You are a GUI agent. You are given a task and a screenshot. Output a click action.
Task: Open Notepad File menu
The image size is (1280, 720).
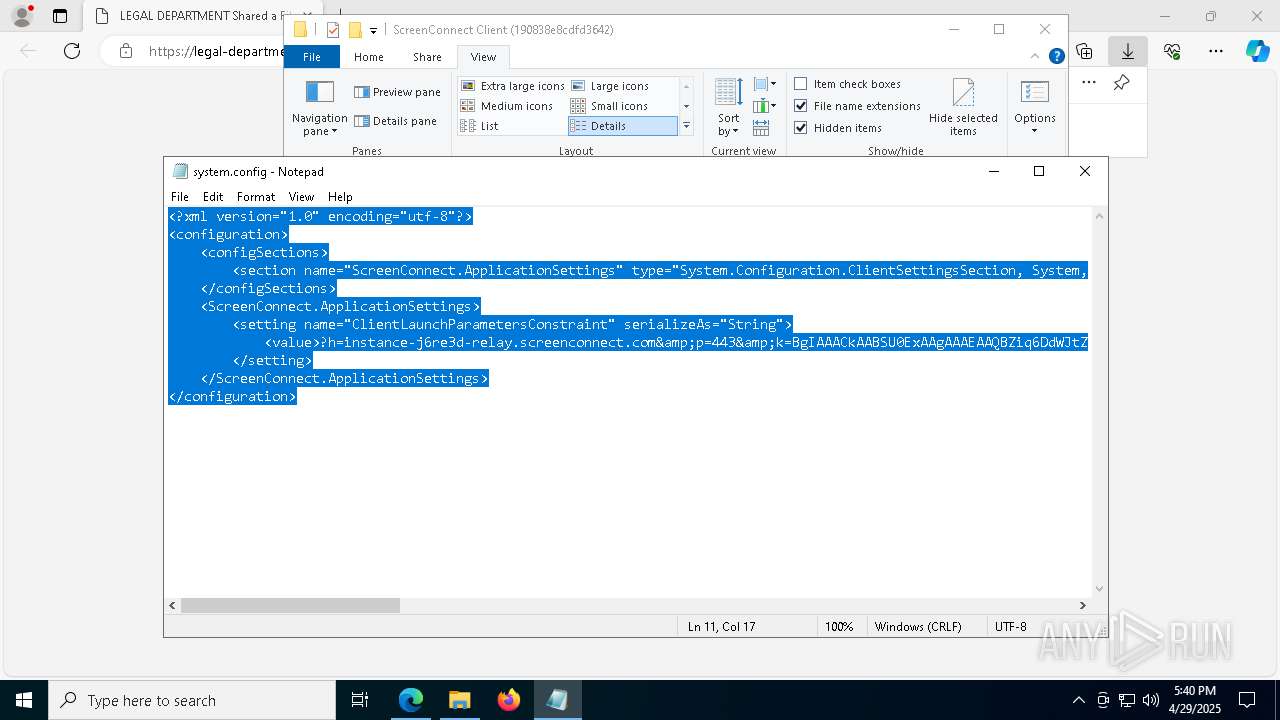pyautogui.click(x=180, y=197)
